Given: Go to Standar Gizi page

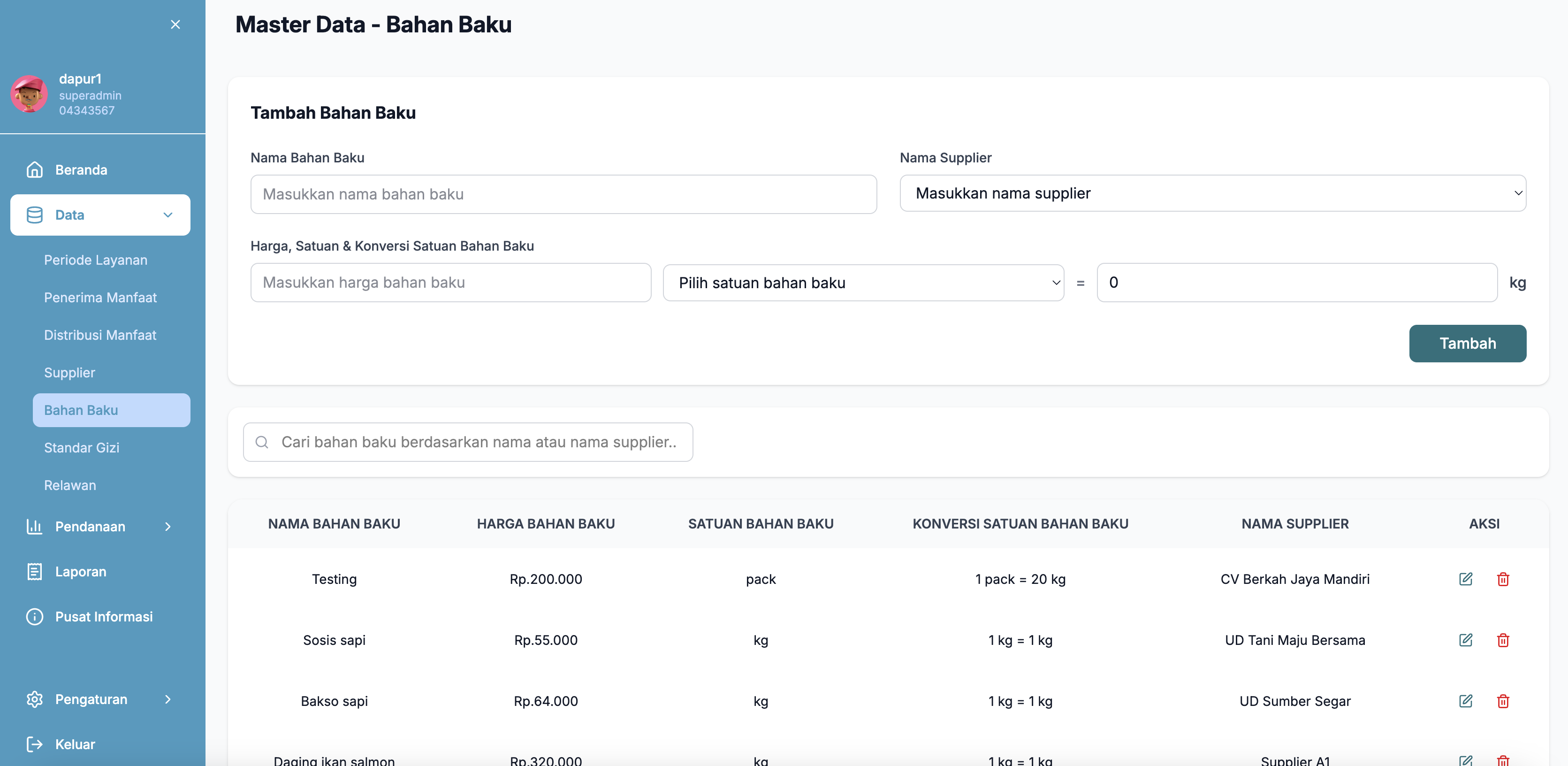Looking at the screenshot, I should pyautogui.click(x=82, y=447).
